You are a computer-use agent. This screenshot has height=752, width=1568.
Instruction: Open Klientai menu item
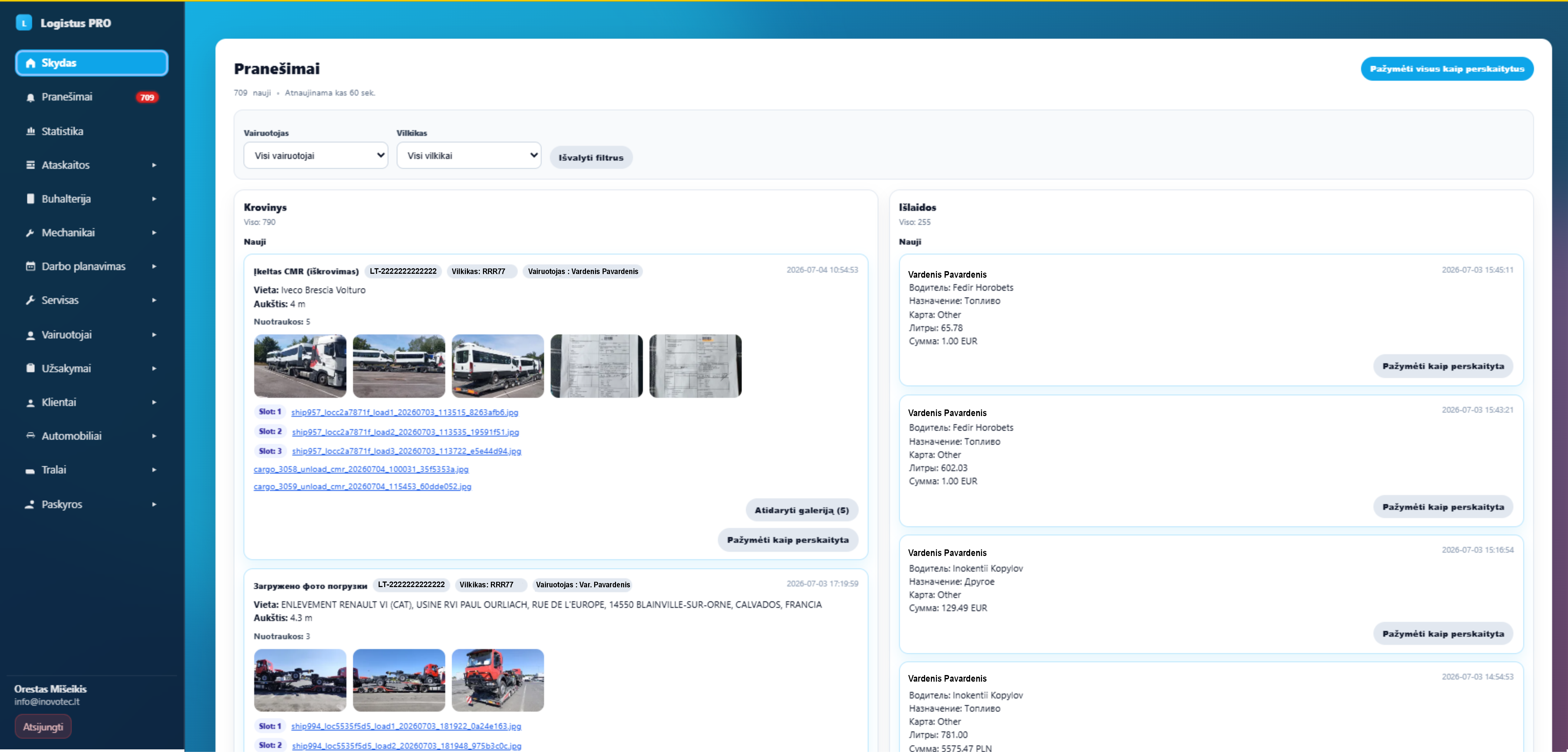point(92,403)
